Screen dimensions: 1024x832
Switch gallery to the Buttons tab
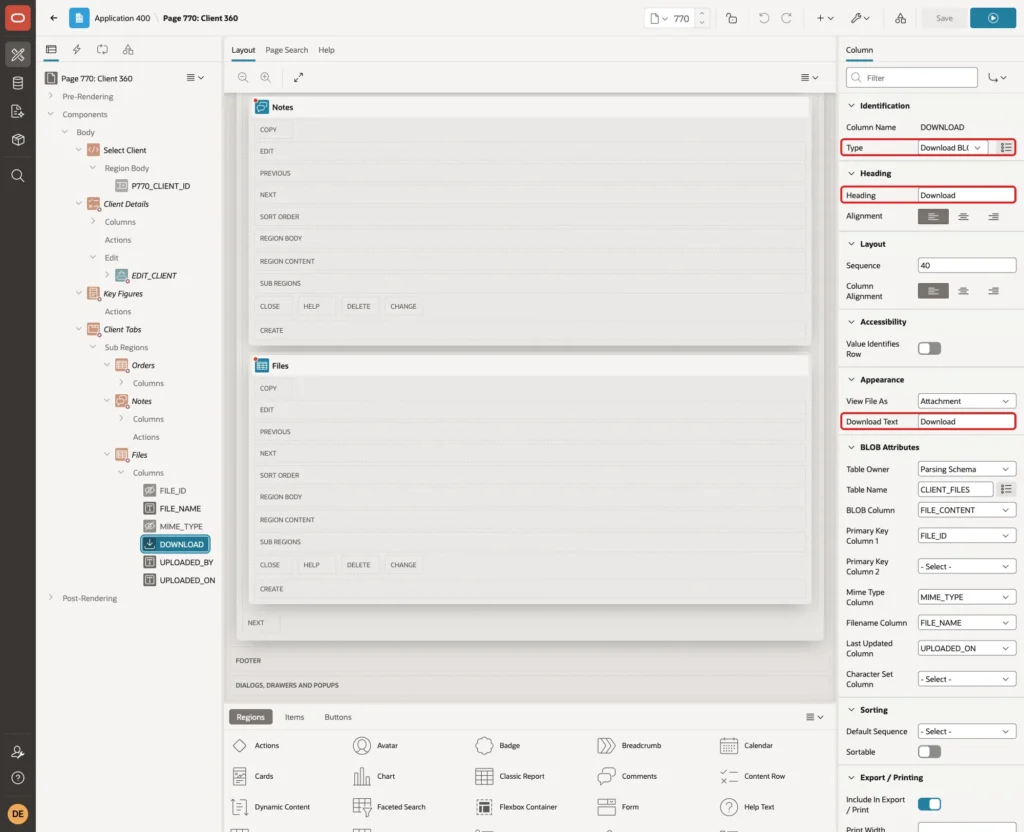pos(338,717)
